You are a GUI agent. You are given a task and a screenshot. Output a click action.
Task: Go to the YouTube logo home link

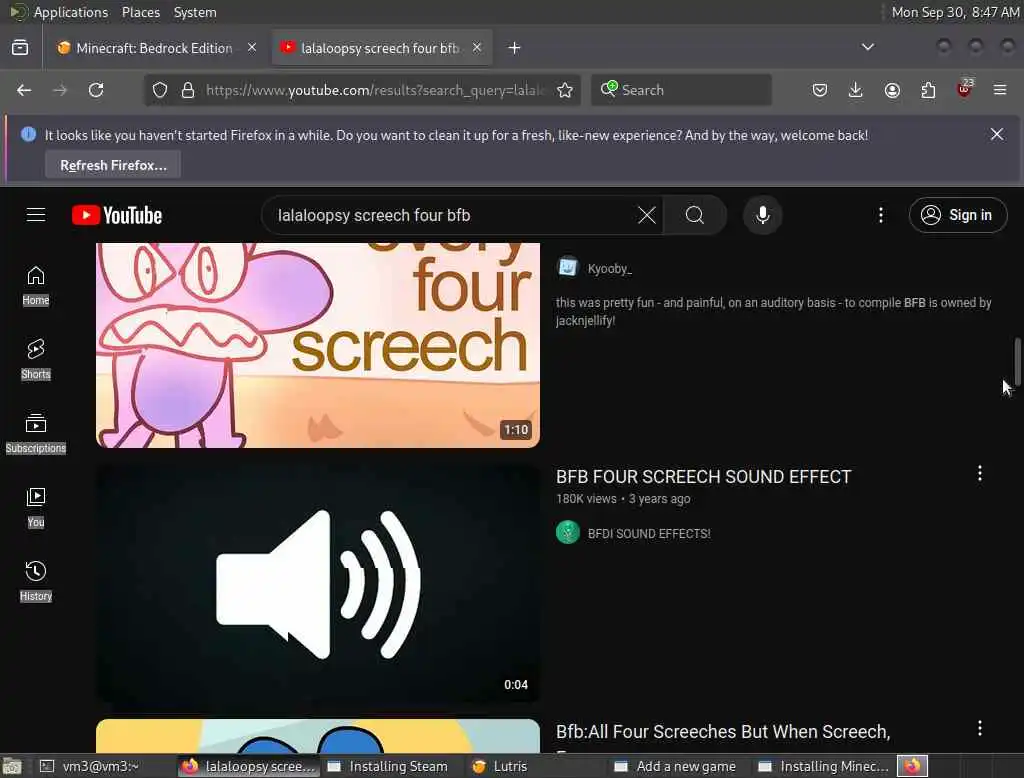click(117, 215)
